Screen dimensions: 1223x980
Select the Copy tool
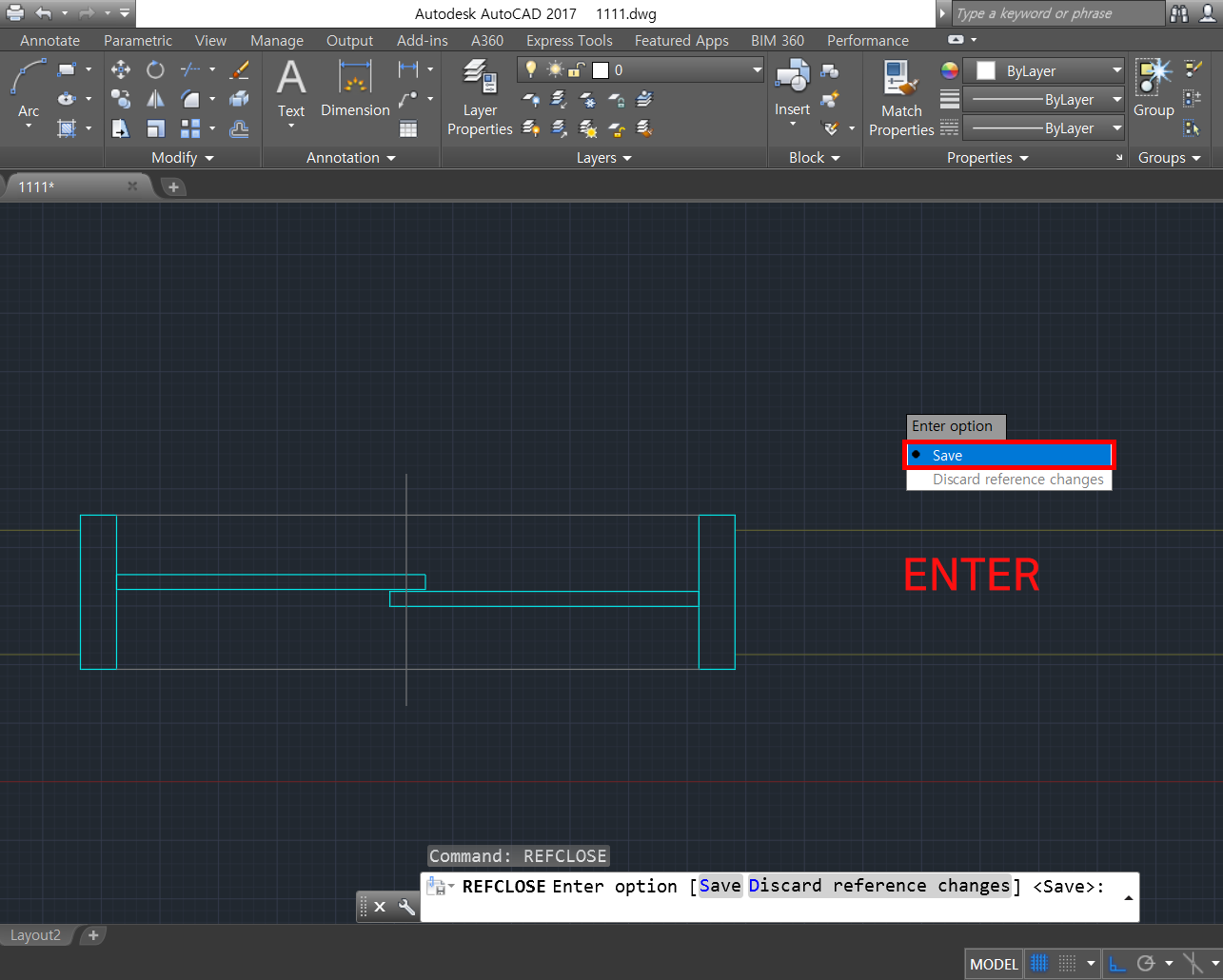point(121,99)
